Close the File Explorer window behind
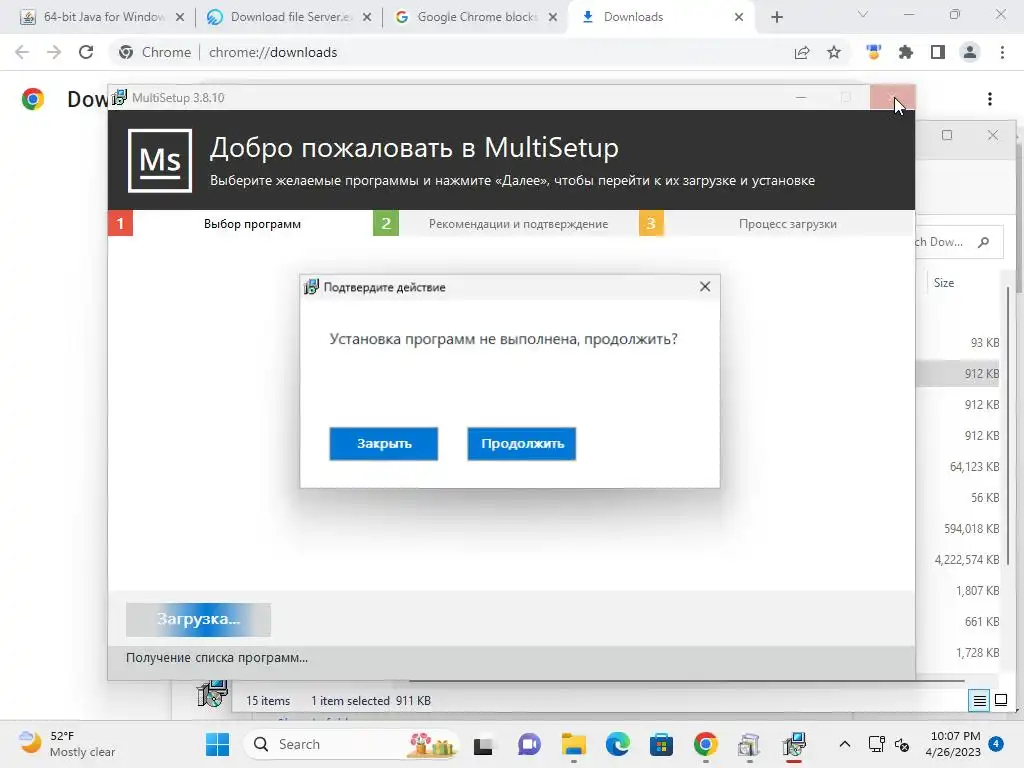The height and width of the screenshot is (768, 1024). click(x=993, y=135)
